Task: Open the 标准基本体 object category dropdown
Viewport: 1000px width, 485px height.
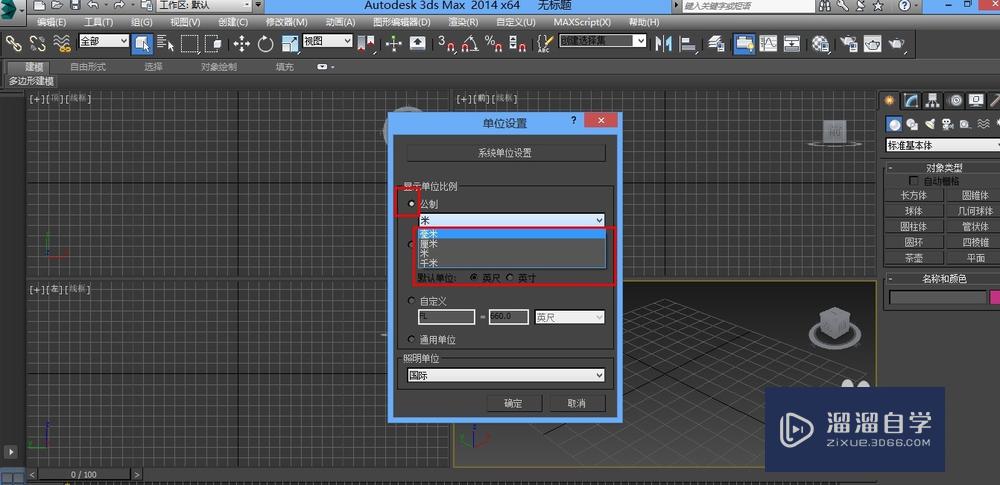Action: click(943, 146)
